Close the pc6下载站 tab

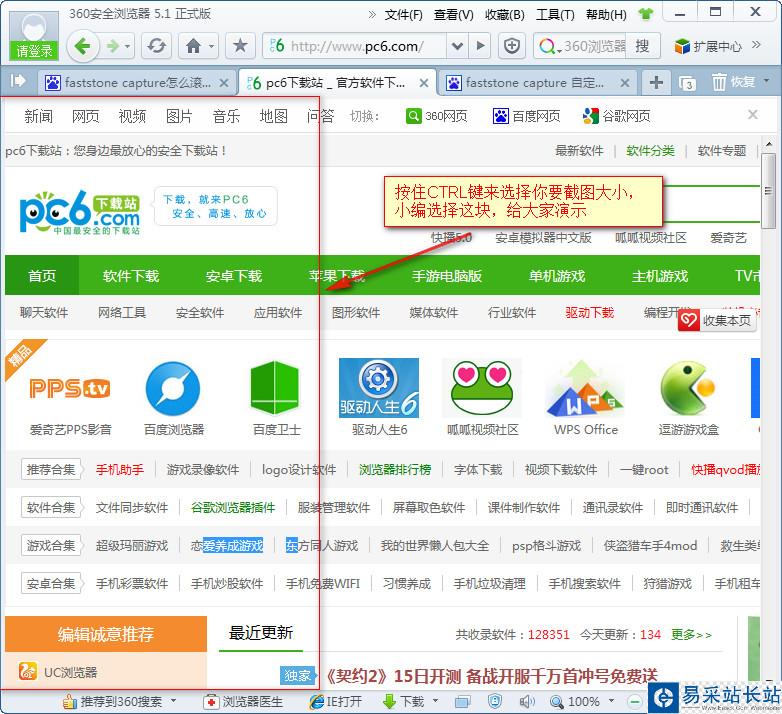(424, 83)
